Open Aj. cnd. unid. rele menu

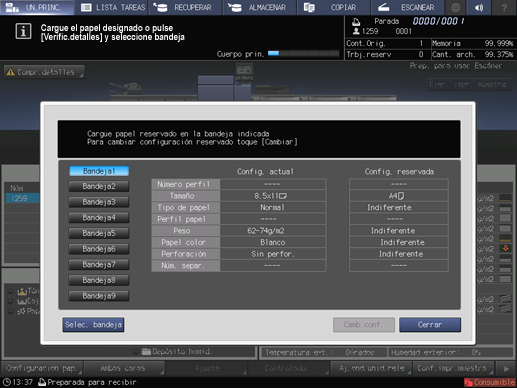click(x=371, y=368)
